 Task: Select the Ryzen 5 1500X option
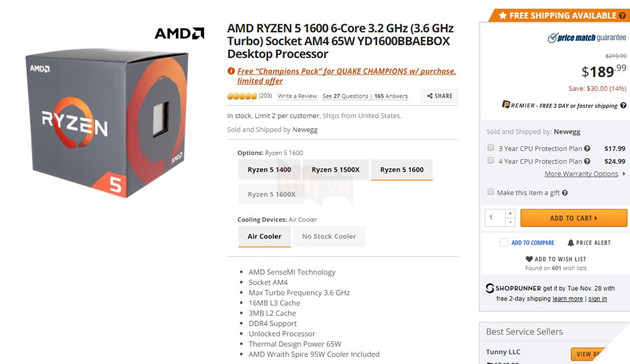coord(335,170)
